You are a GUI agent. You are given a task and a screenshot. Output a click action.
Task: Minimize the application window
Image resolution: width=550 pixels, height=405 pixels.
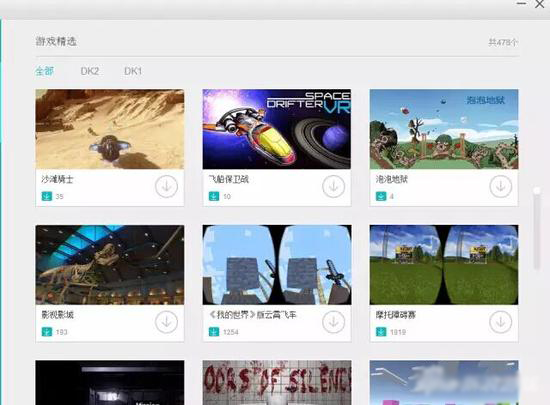pos(522,4)
